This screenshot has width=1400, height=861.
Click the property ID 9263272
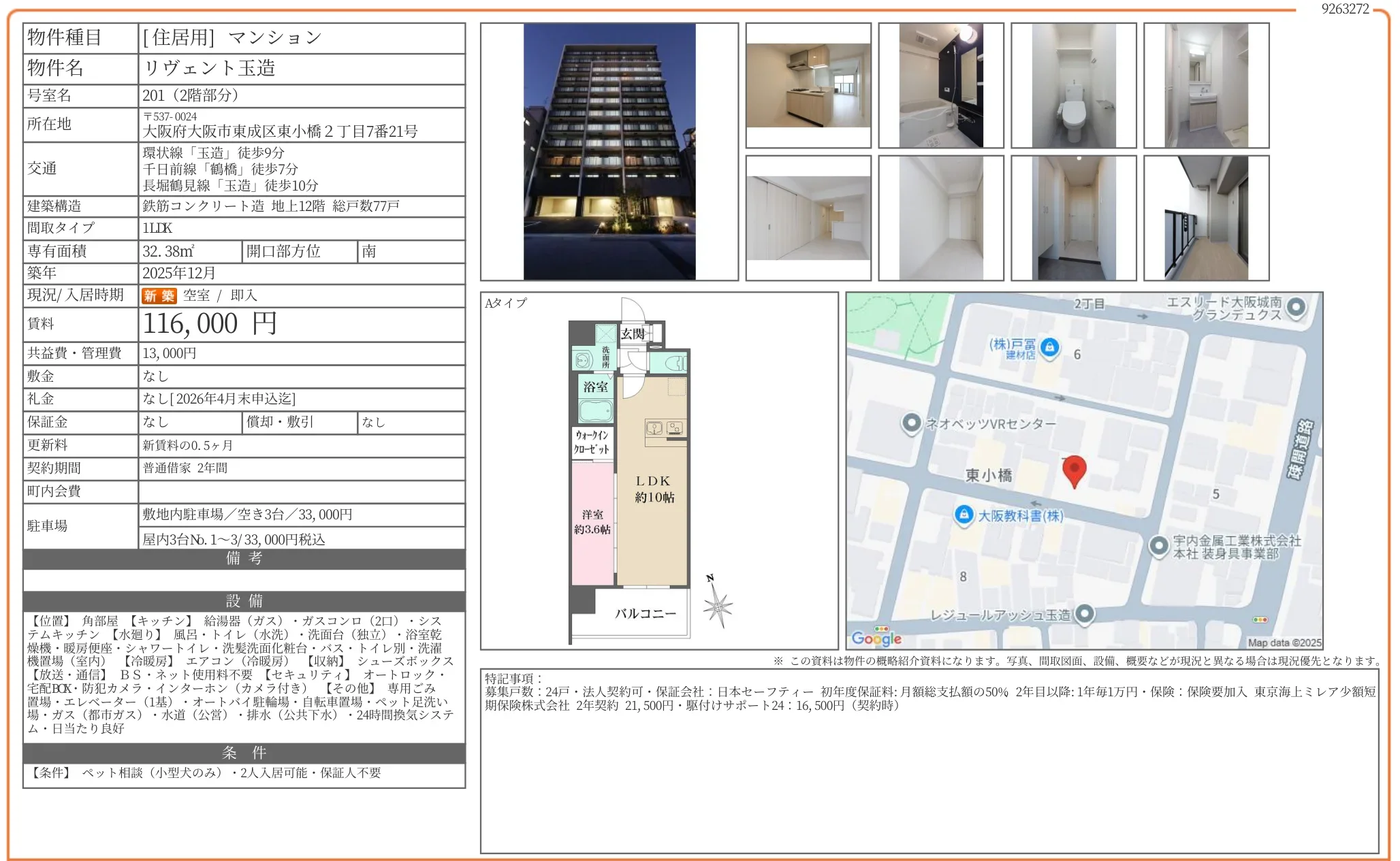[x=1345, y=9]
